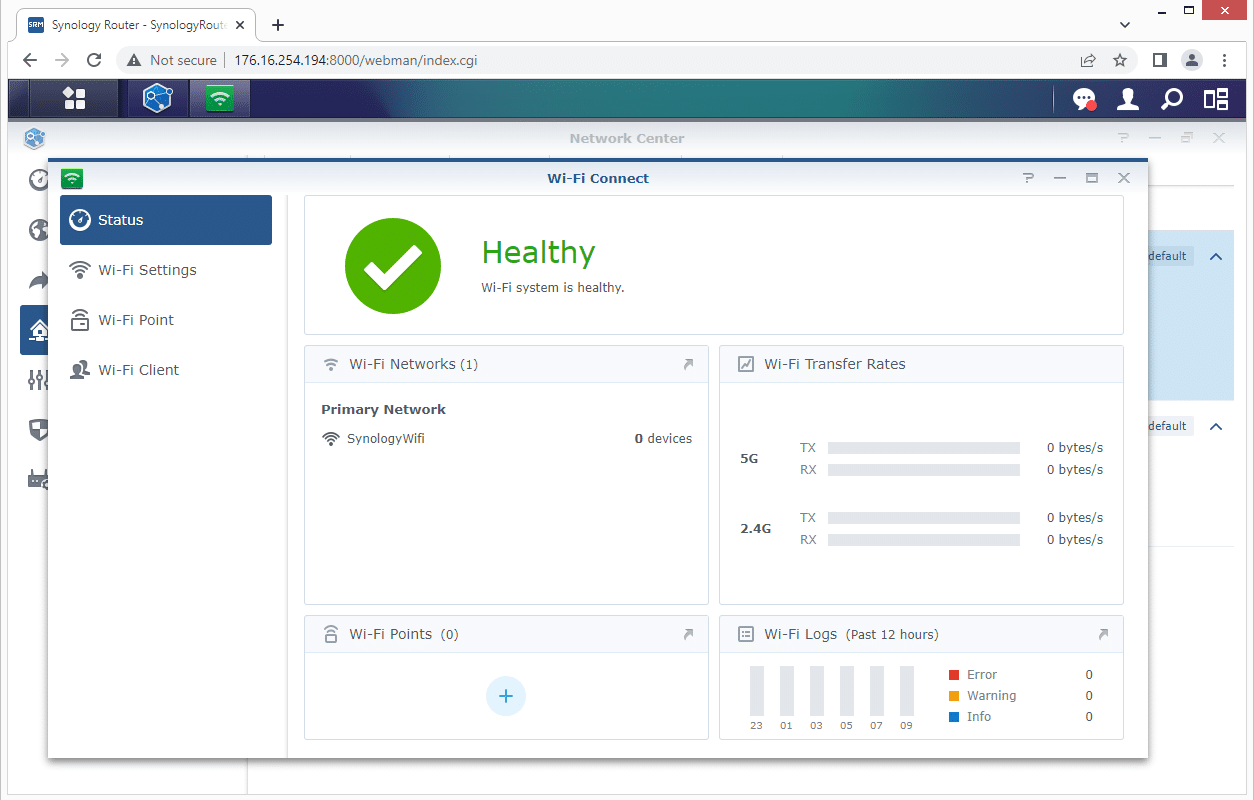Screen dimensions: 1254x800
Task: Reload the browser page
Action: (94, 60)
